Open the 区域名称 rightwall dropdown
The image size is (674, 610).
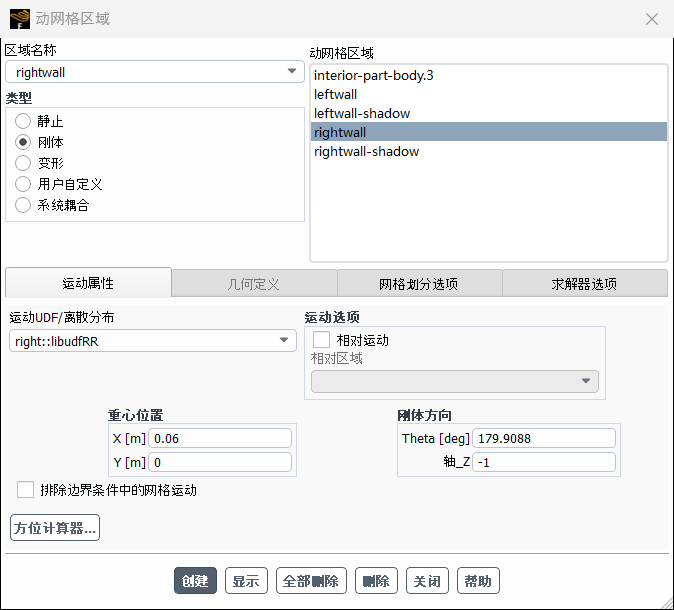[x=155, y=72]
